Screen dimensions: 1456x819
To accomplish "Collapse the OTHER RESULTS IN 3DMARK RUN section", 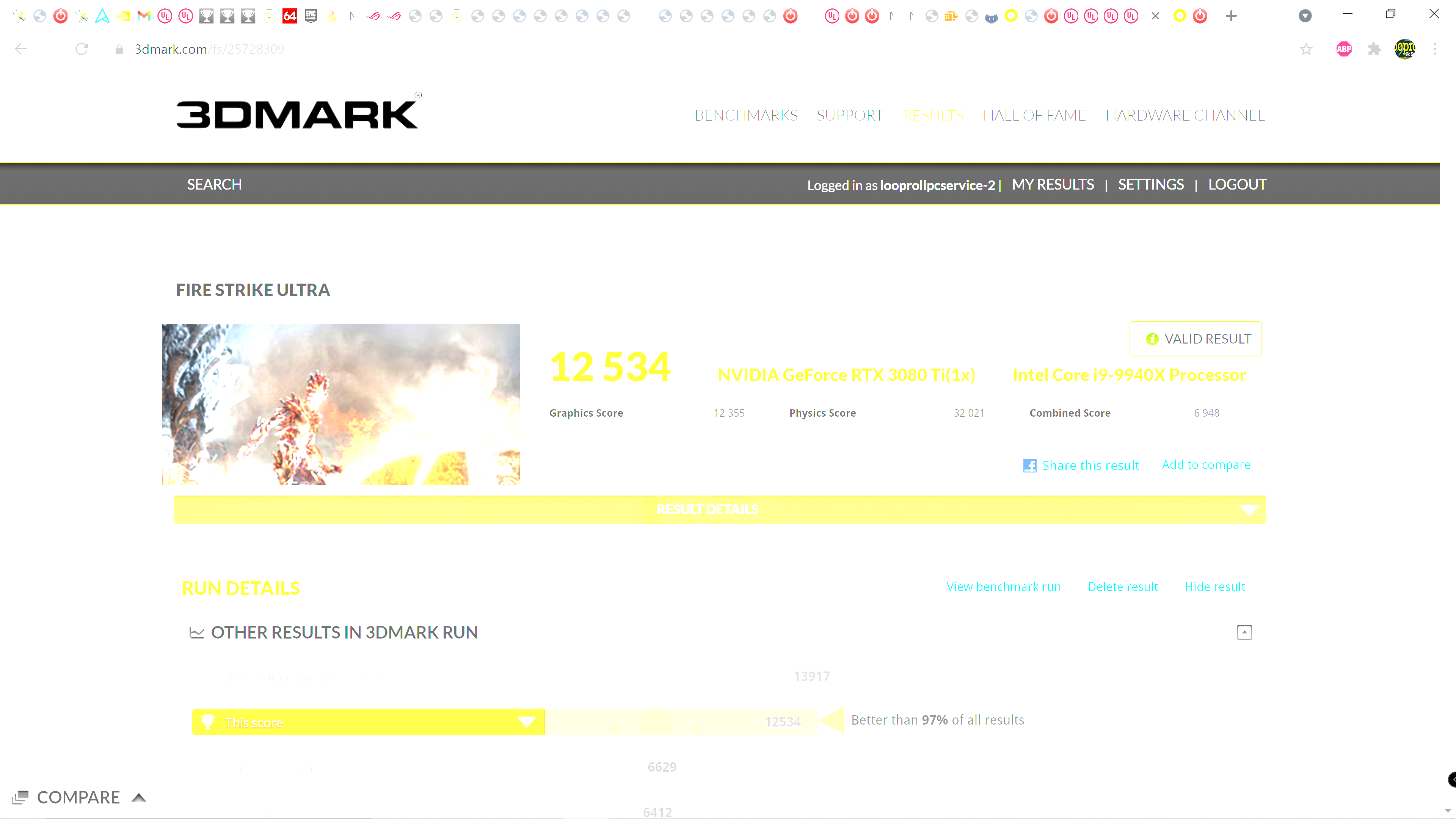I will point(1244,632).
